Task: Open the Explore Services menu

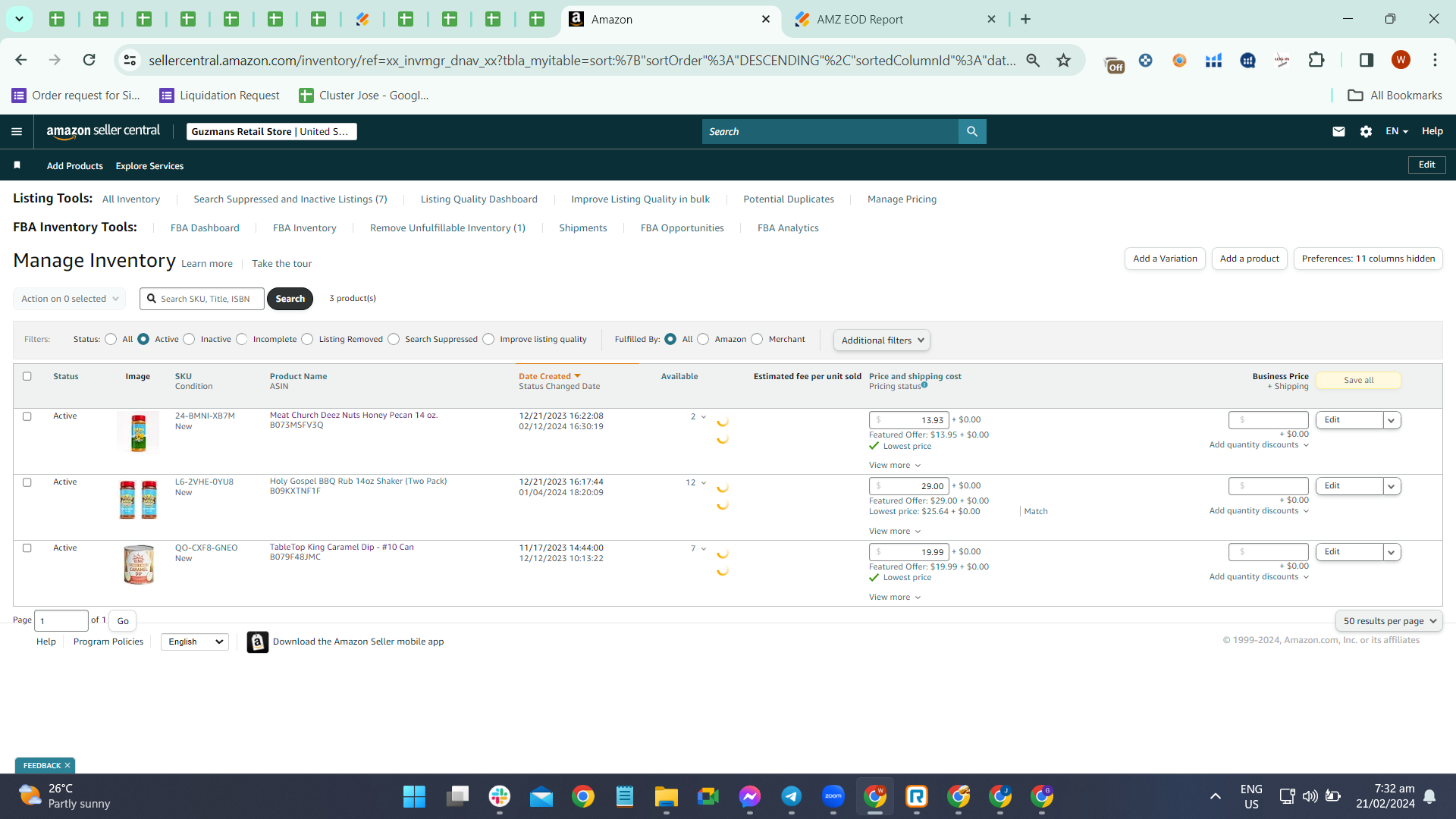Action: [149, 166]
